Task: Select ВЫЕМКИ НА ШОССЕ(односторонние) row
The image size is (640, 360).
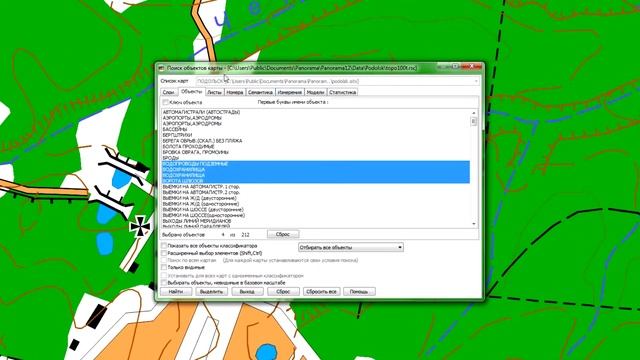Action: (x=316, y=215)
